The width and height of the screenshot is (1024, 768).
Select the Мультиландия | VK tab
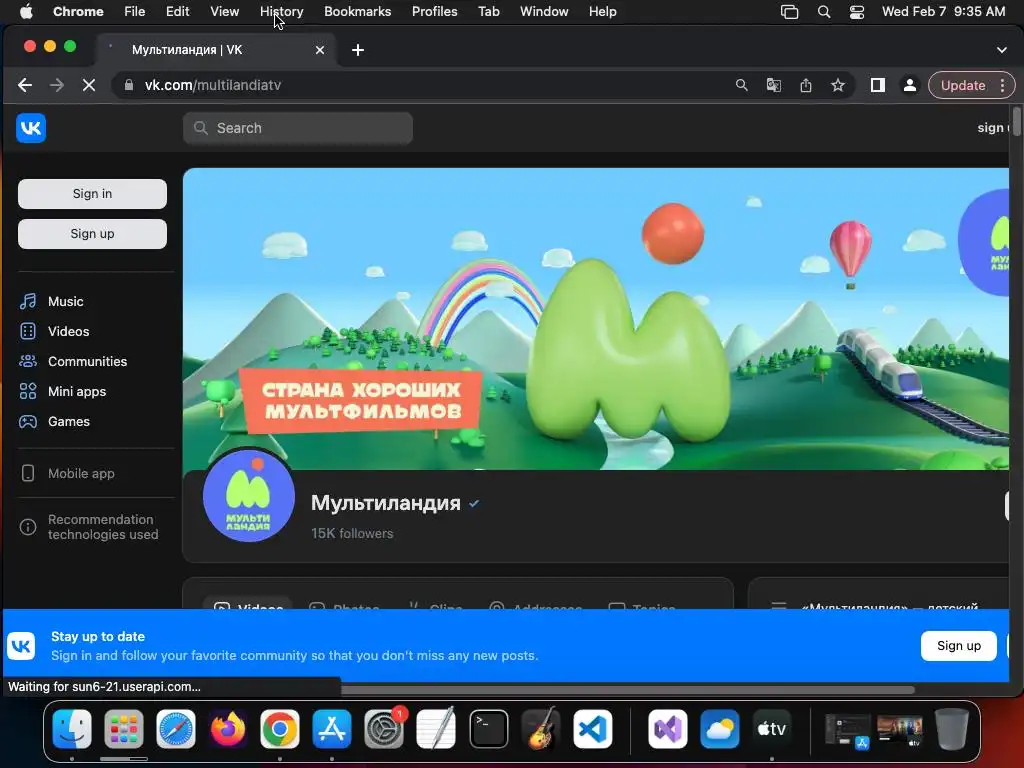216,50
